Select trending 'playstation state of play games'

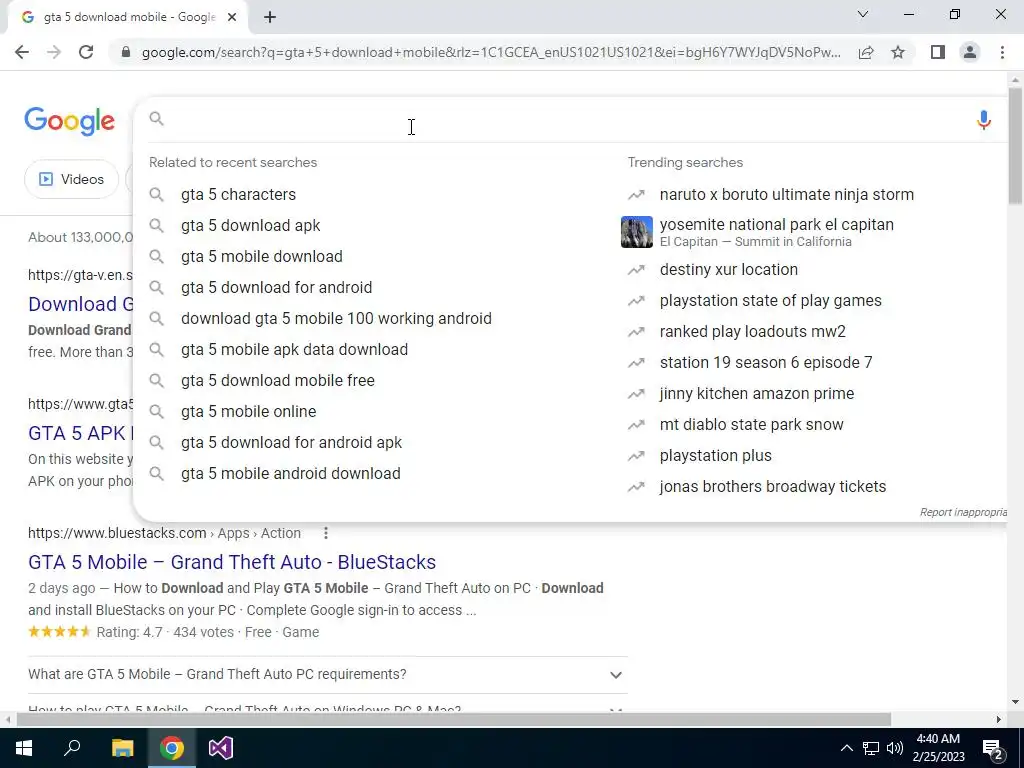771,300
